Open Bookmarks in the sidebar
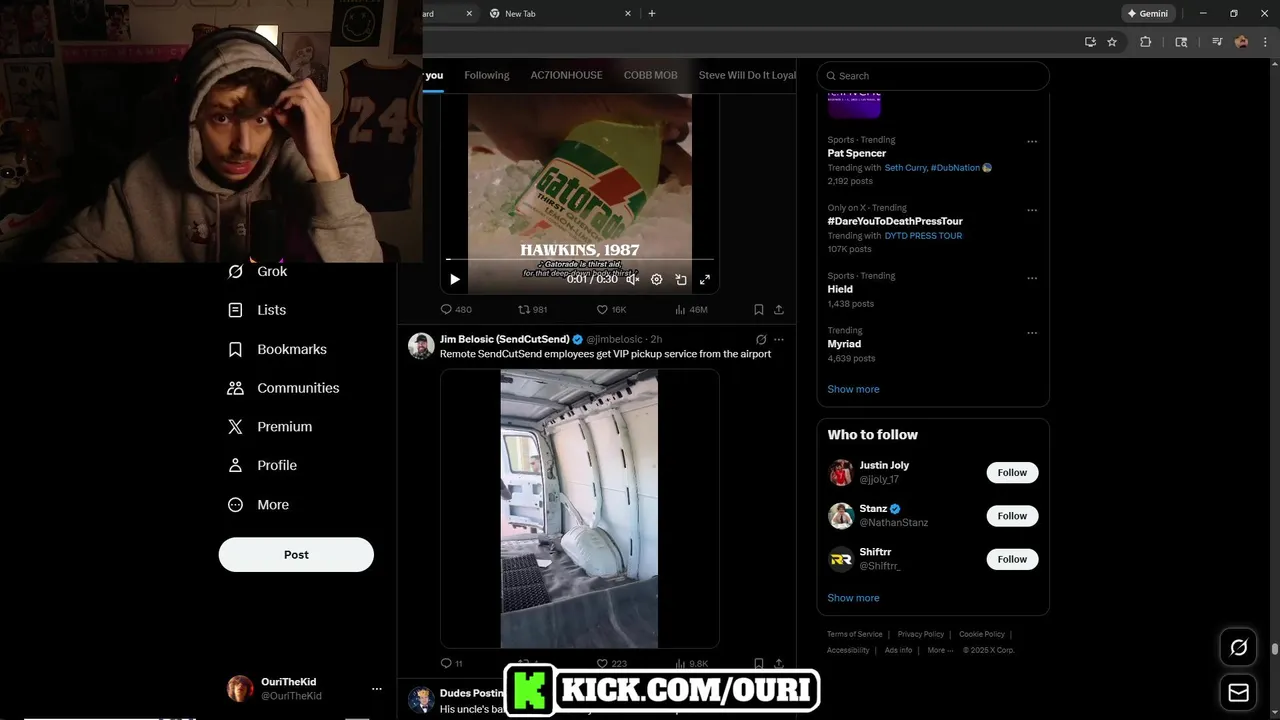Image resolution: width=1280 pixels, height=720 pixels. (x=277, y=349)
